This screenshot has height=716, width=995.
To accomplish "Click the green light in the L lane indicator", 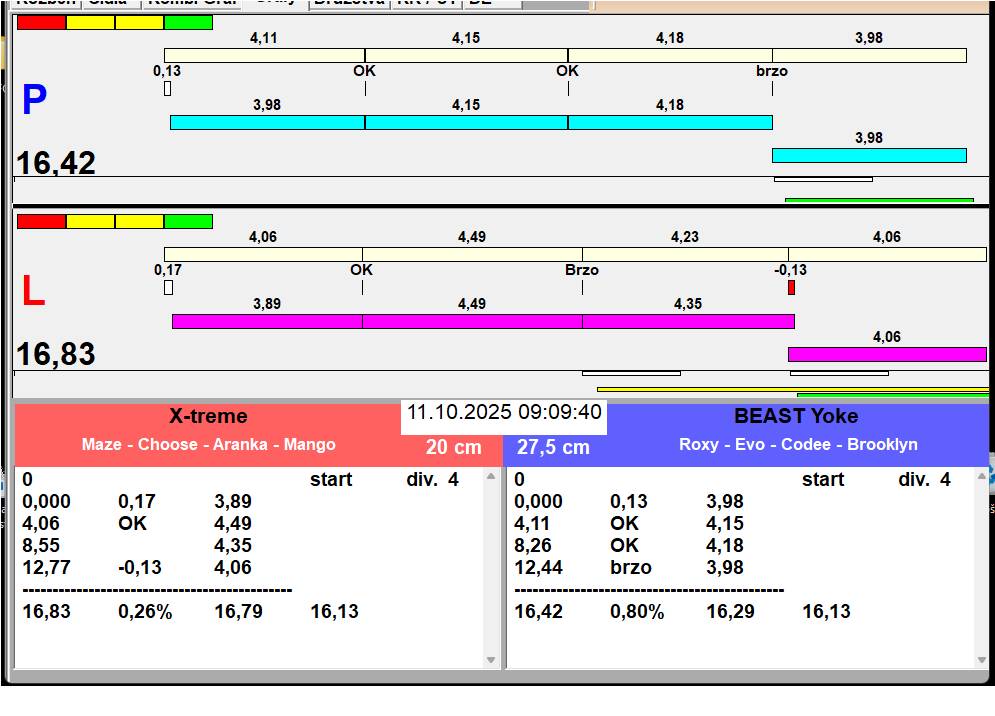I will click(188, 221).
